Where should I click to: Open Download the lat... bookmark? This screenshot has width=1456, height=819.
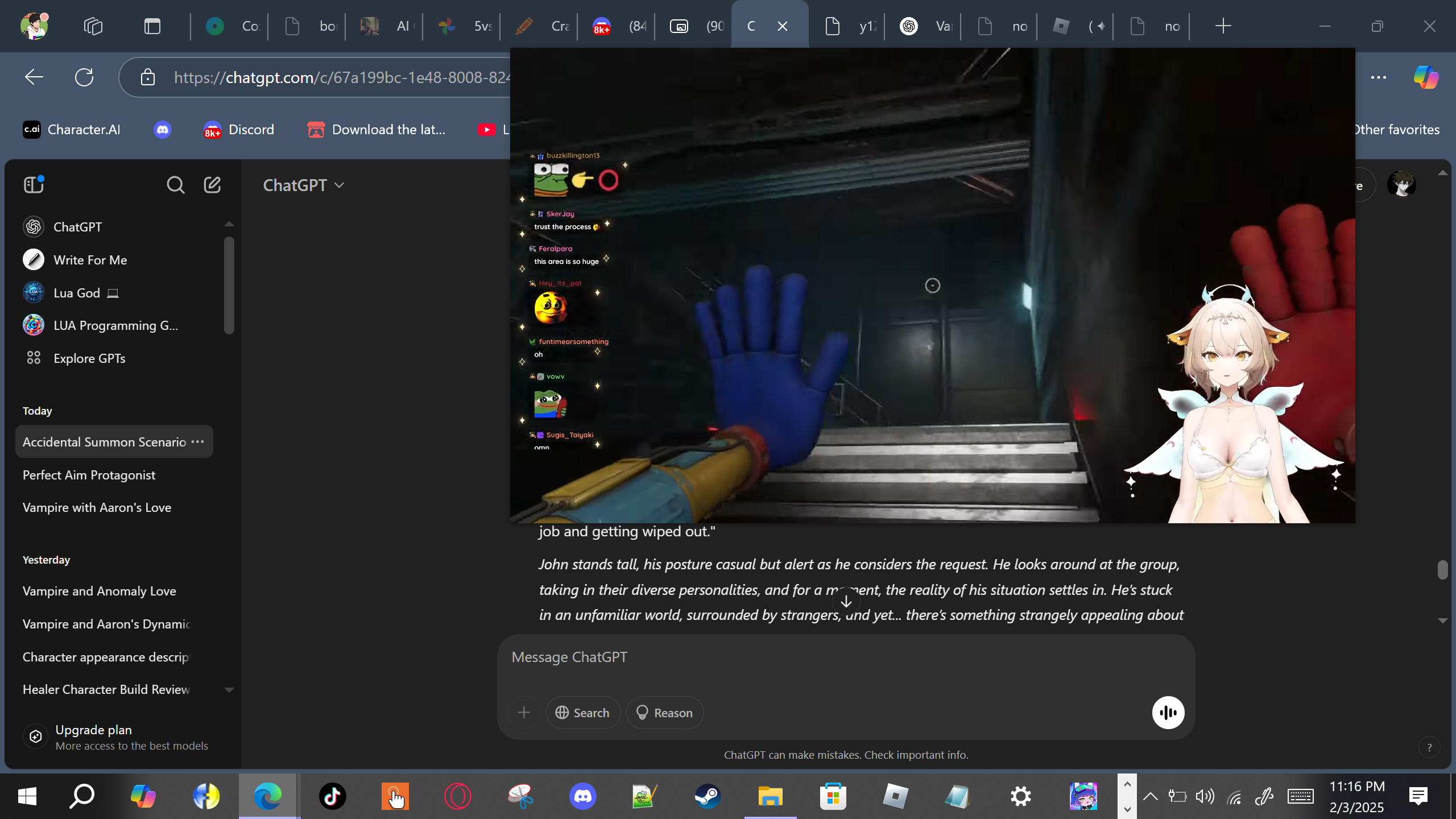pos(377,130)
